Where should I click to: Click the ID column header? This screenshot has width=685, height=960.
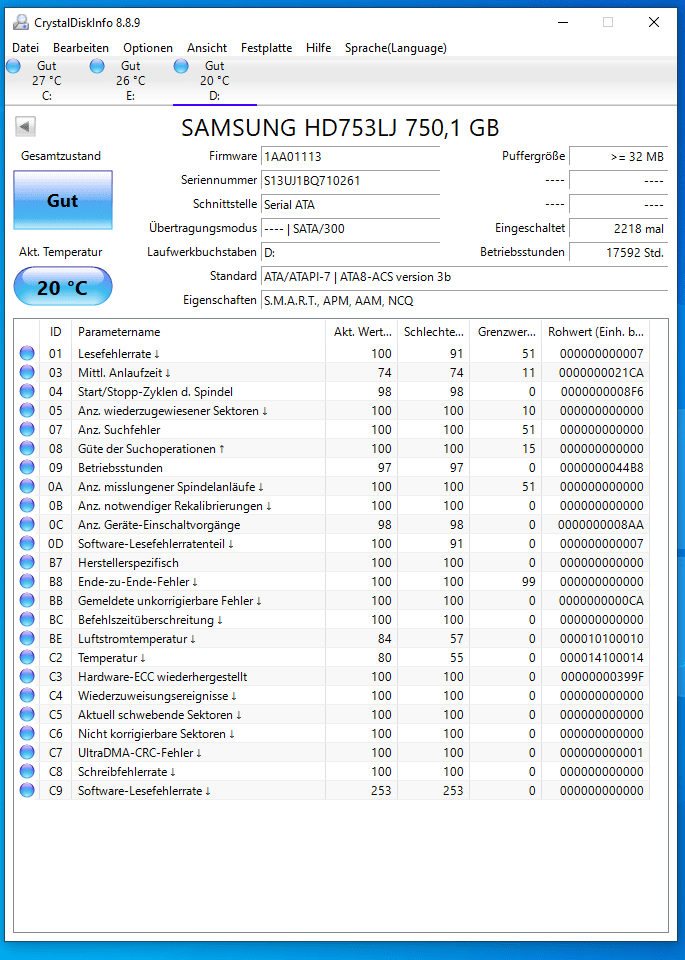click(x=56, y=332)
